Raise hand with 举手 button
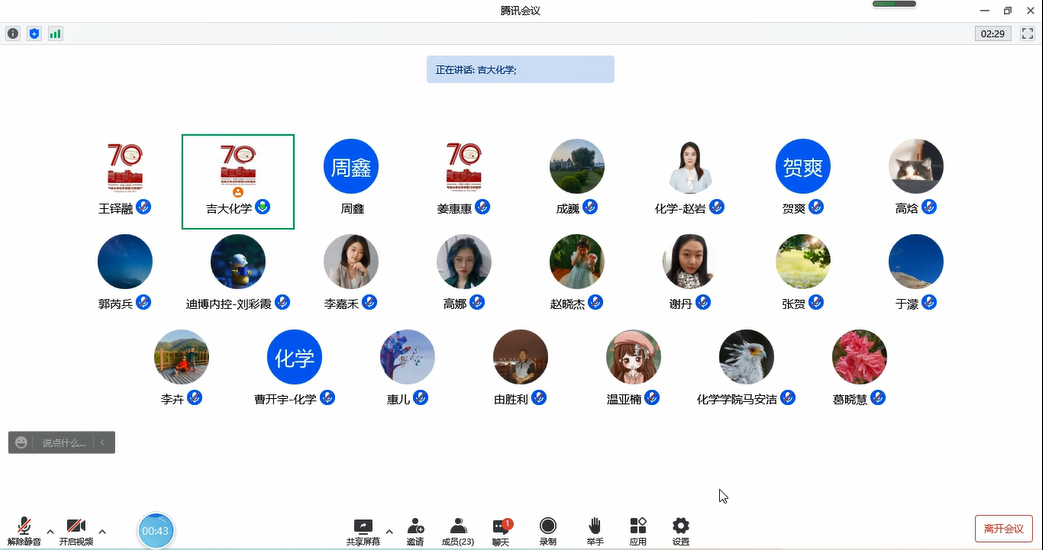1043x550 pixels. coord(595,531)
